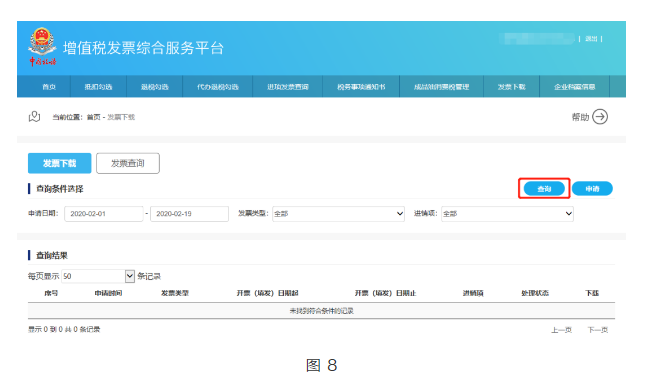Viewport: 651px width, 388px height.
Task: Open the 税务事项通知书 menu item
Action: [x=361, y=87]
